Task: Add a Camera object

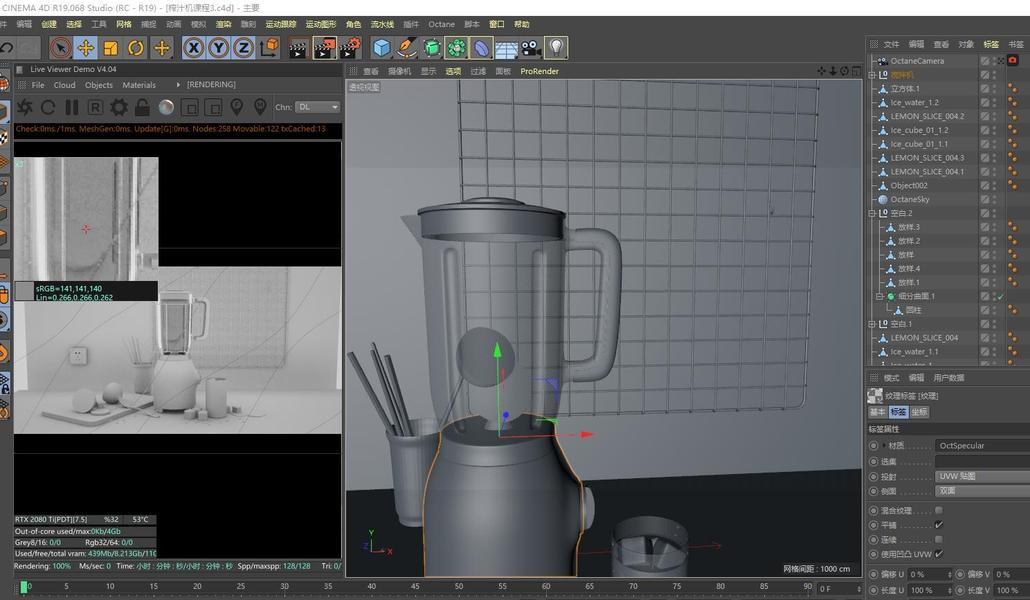Action: (531, 48)
